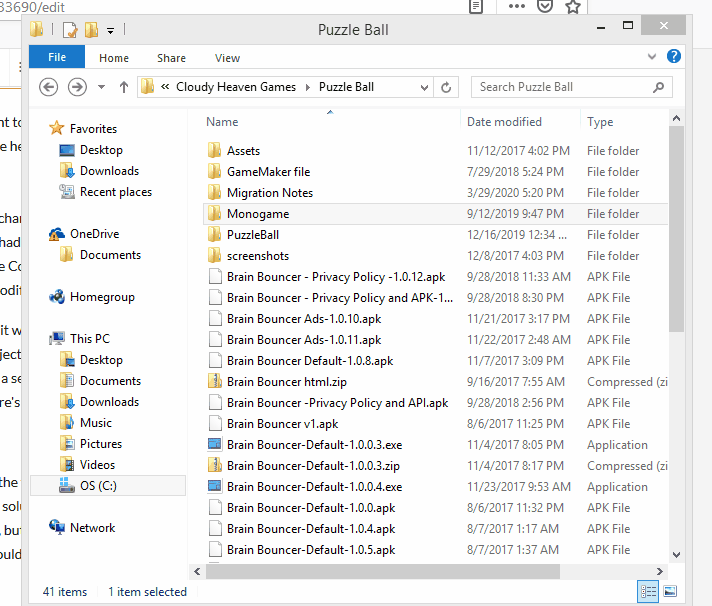Open Customize Quick Access Toolbar dropdown
Viewport: 712px width, 606px height.
tap(110, 31)
